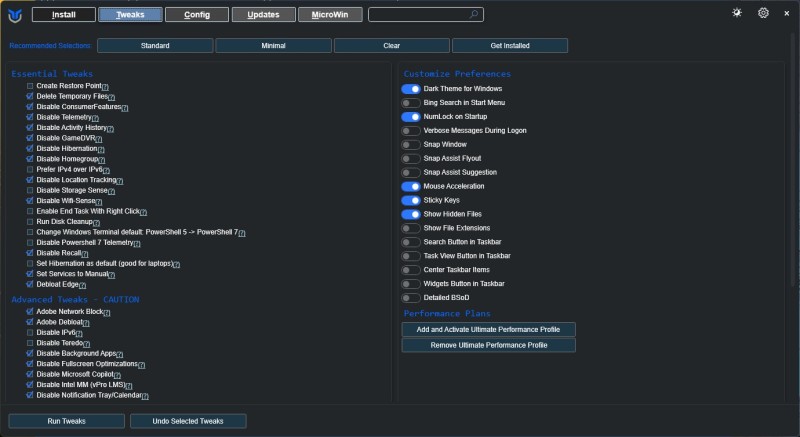
Task: Toggle the light/dark theme sun icon
Action: coord(737,13)
